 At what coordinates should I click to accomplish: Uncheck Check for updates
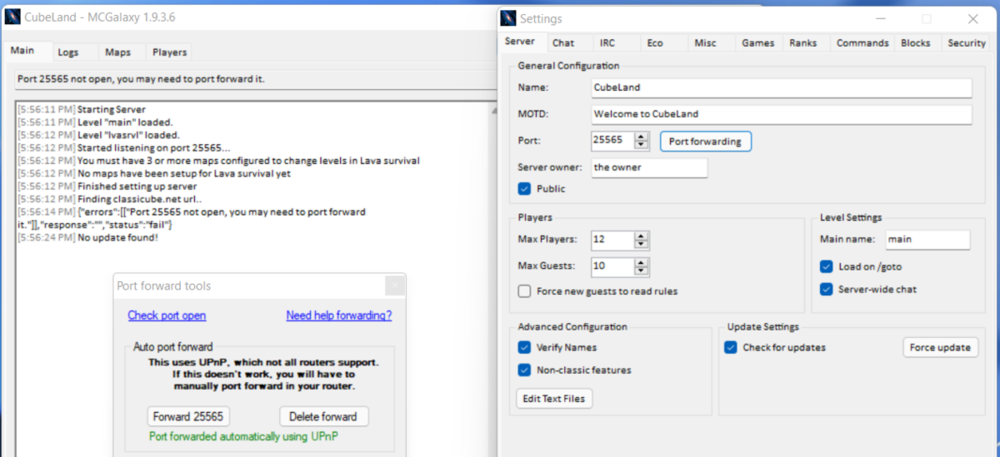pos(731,347)
